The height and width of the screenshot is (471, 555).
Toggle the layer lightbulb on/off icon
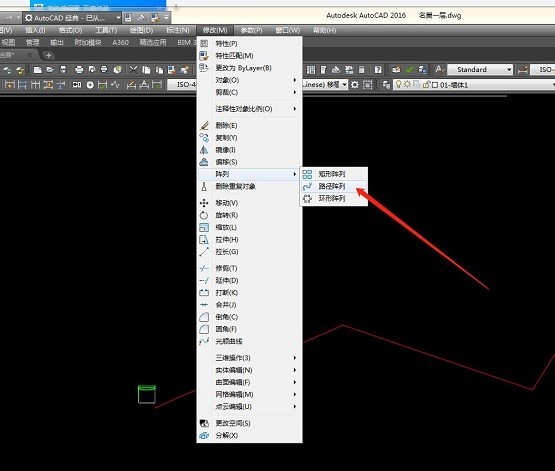[399, 85]
